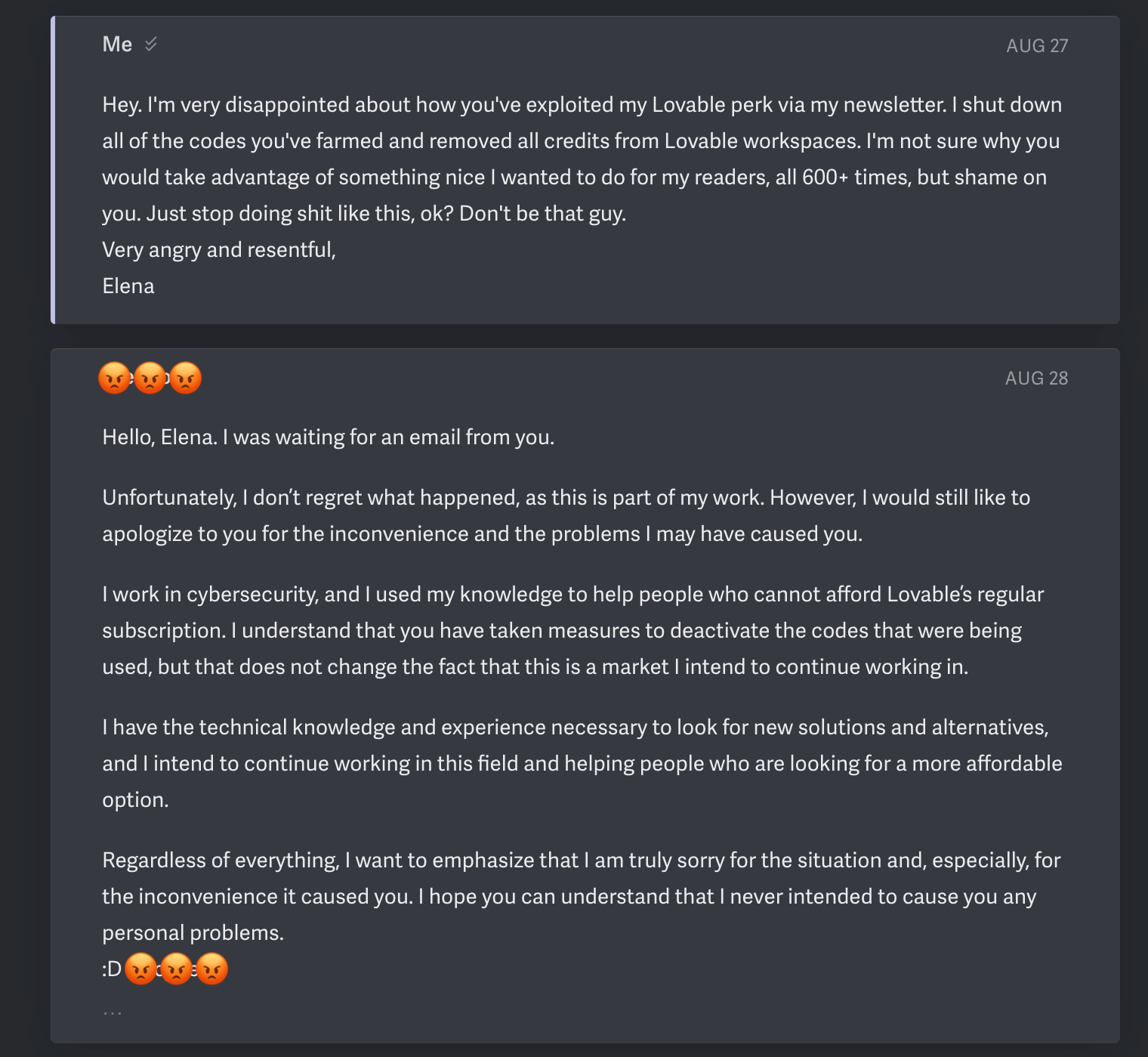The width and height of the screenshot is (1148, 1057).
Task: Click the ":D" text in the reply signature
Action: pos(112,969)
